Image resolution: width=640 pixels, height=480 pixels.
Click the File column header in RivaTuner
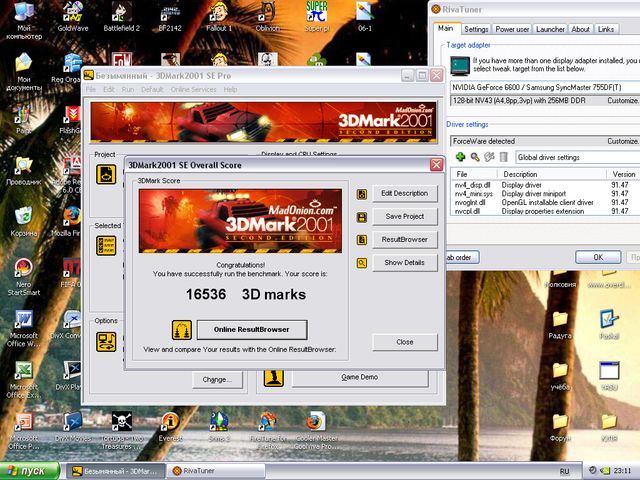coord(474,174)
